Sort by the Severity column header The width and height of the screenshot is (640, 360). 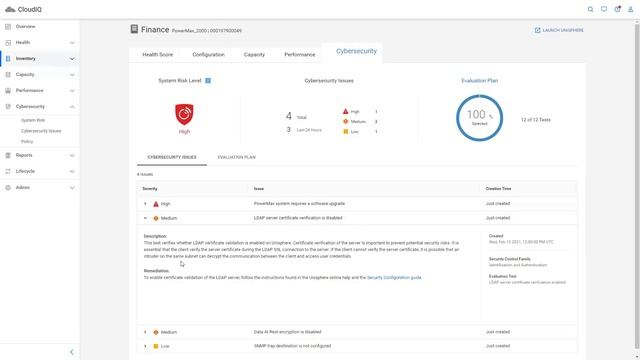[150, 189]
